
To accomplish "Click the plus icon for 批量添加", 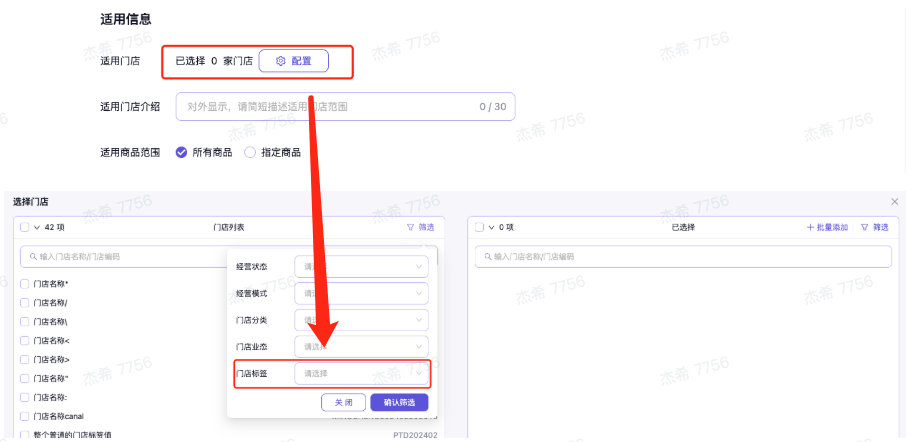I will tap(810, 227).
